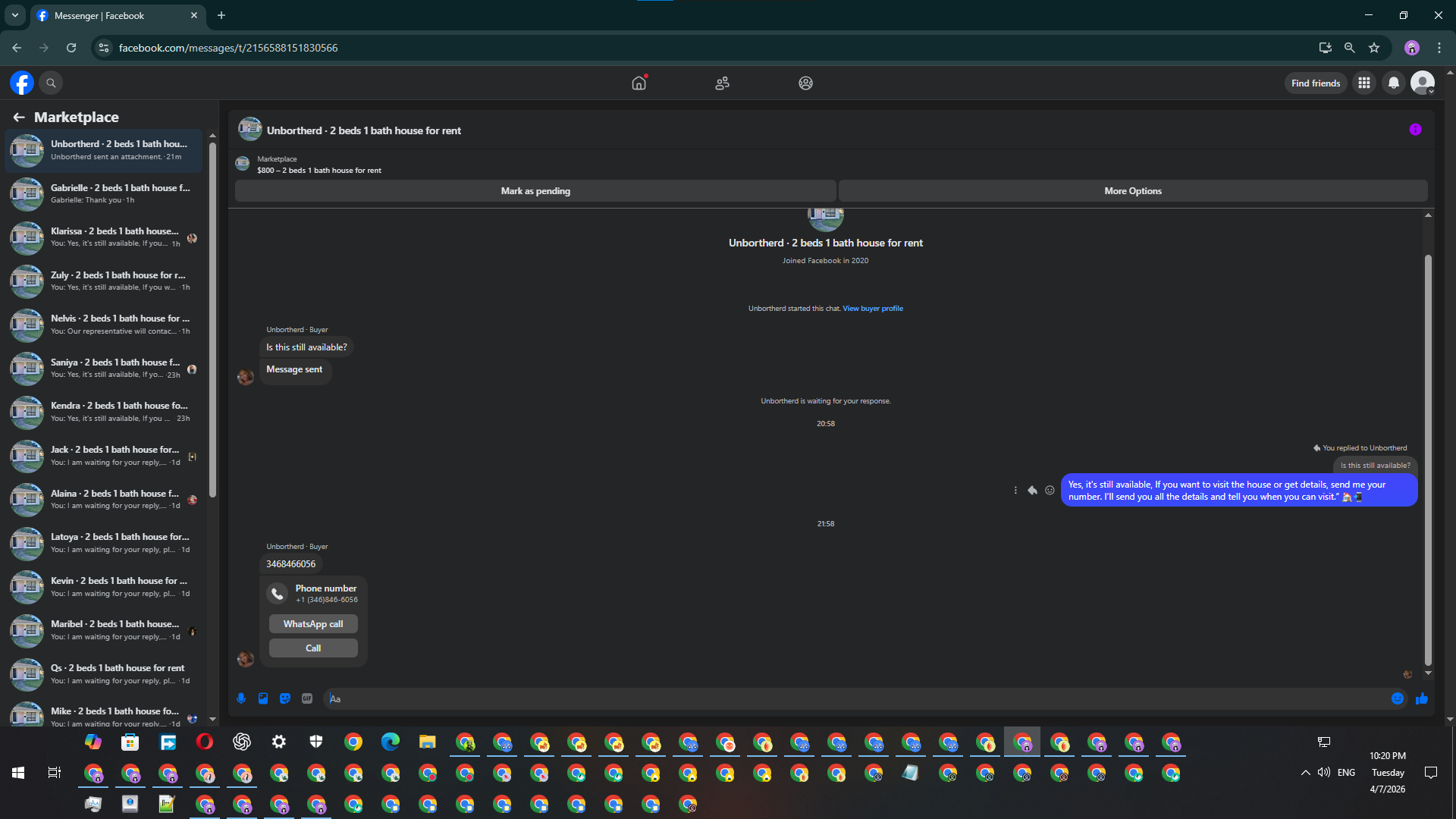Click the reply arrow beside the blue message
Viewport: 1456px width, 819px height.
pyautogui.click(x=1032, y=490)
